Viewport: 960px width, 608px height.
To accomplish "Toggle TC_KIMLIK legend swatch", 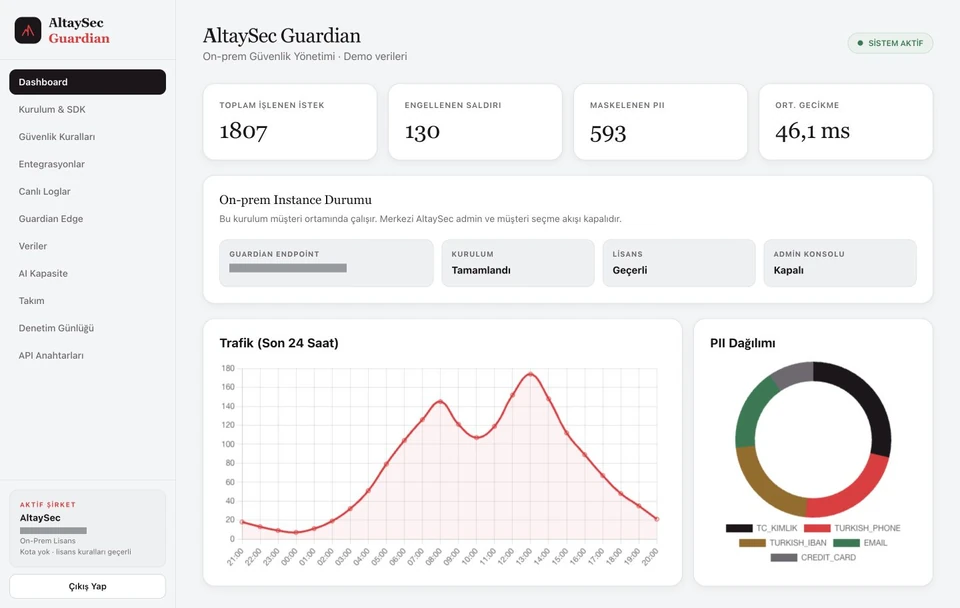I will coord(739,528).
